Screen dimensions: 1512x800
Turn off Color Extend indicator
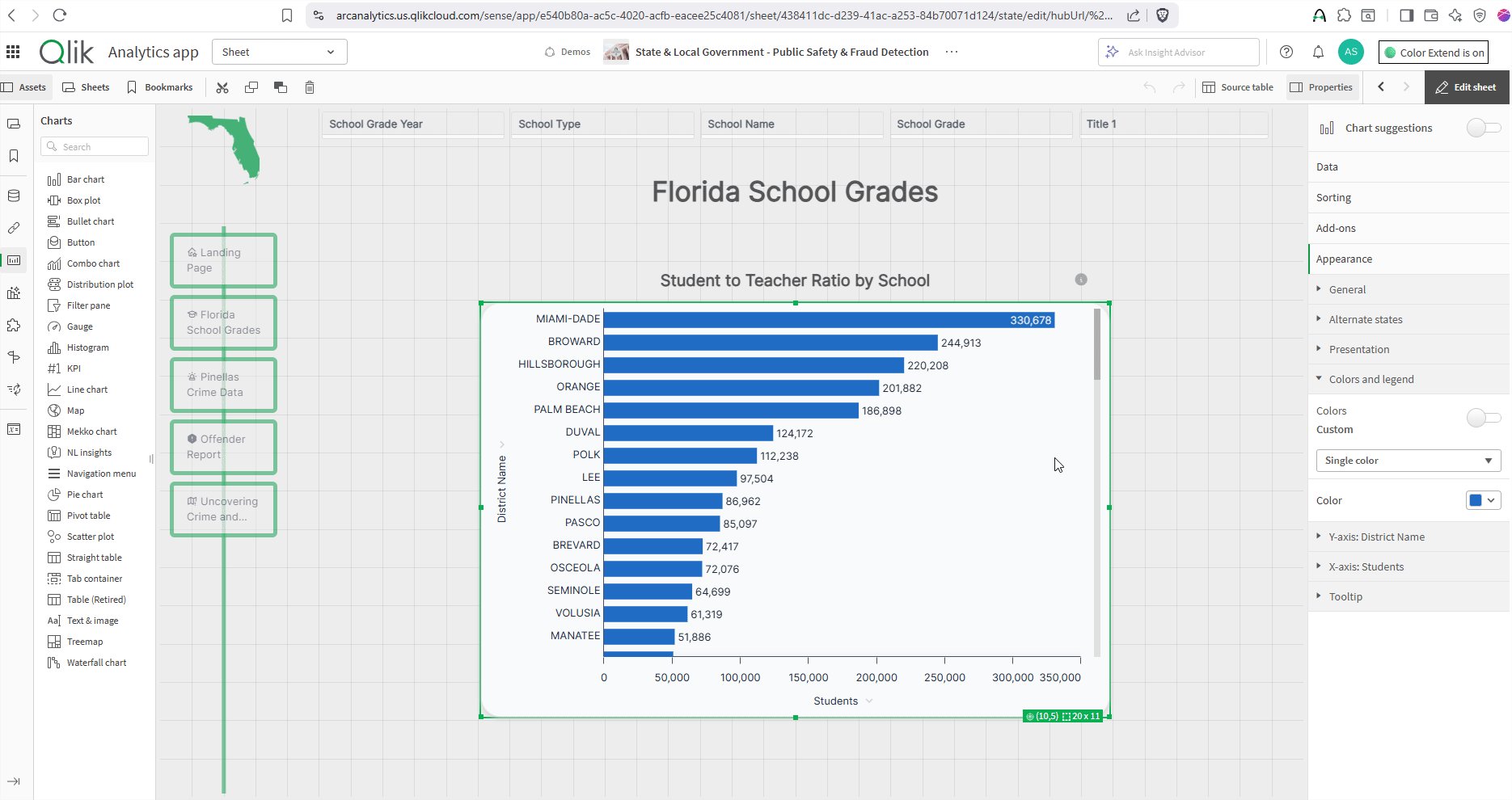1432,52
